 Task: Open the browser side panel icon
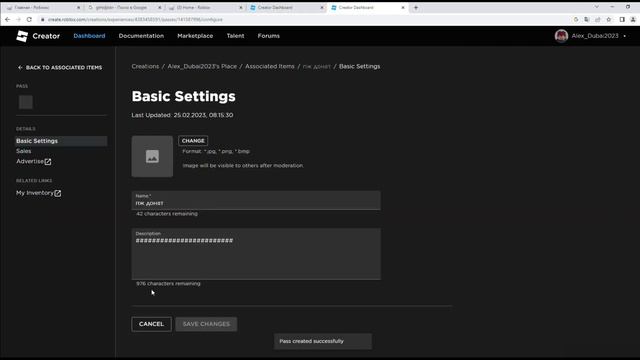[x=622, y=19]
